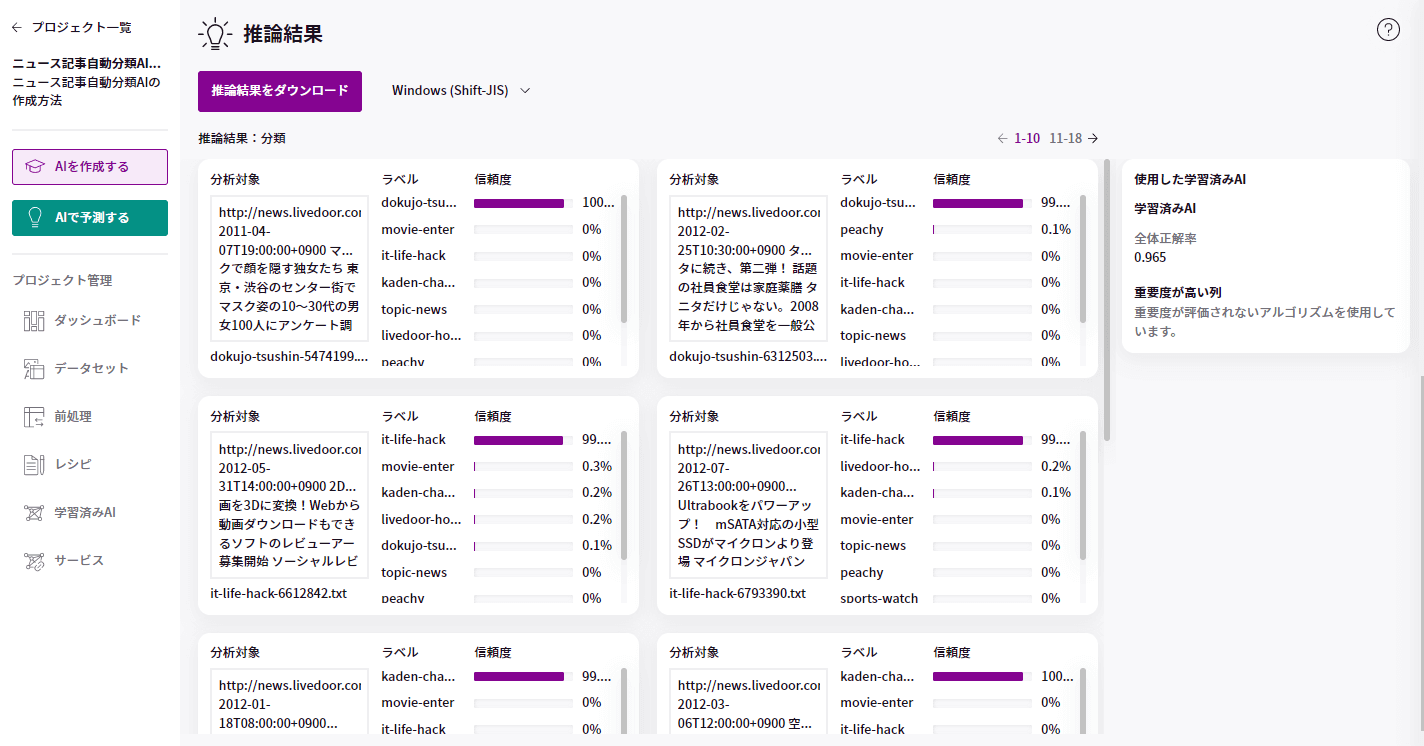Screen dimensions: 1424x746
Task: Select the Dataset icon in sidebar
Action: (35, 369)
